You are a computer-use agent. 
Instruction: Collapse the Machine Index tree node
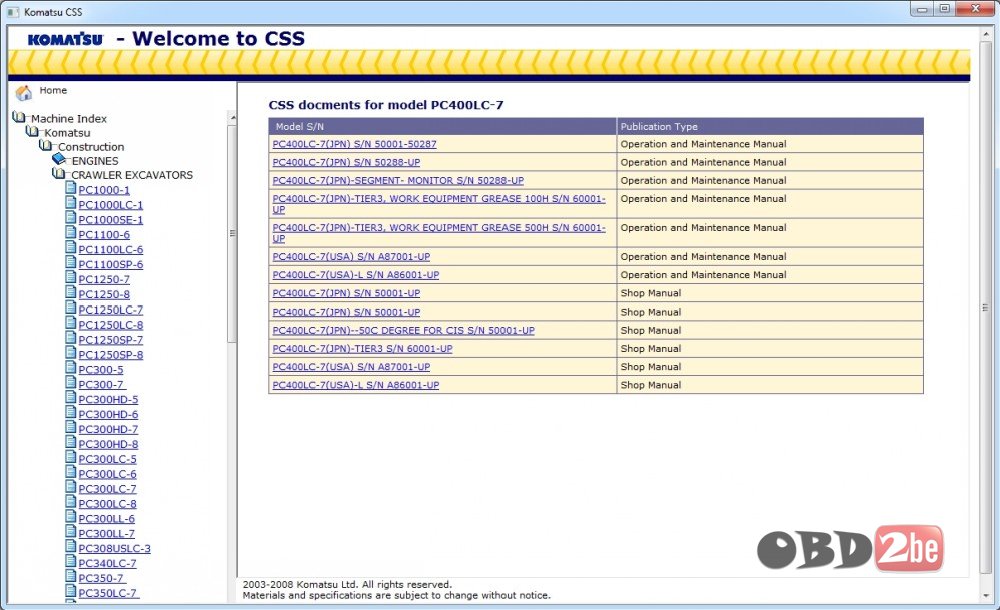pyautogui.click(x=69, y=119)
